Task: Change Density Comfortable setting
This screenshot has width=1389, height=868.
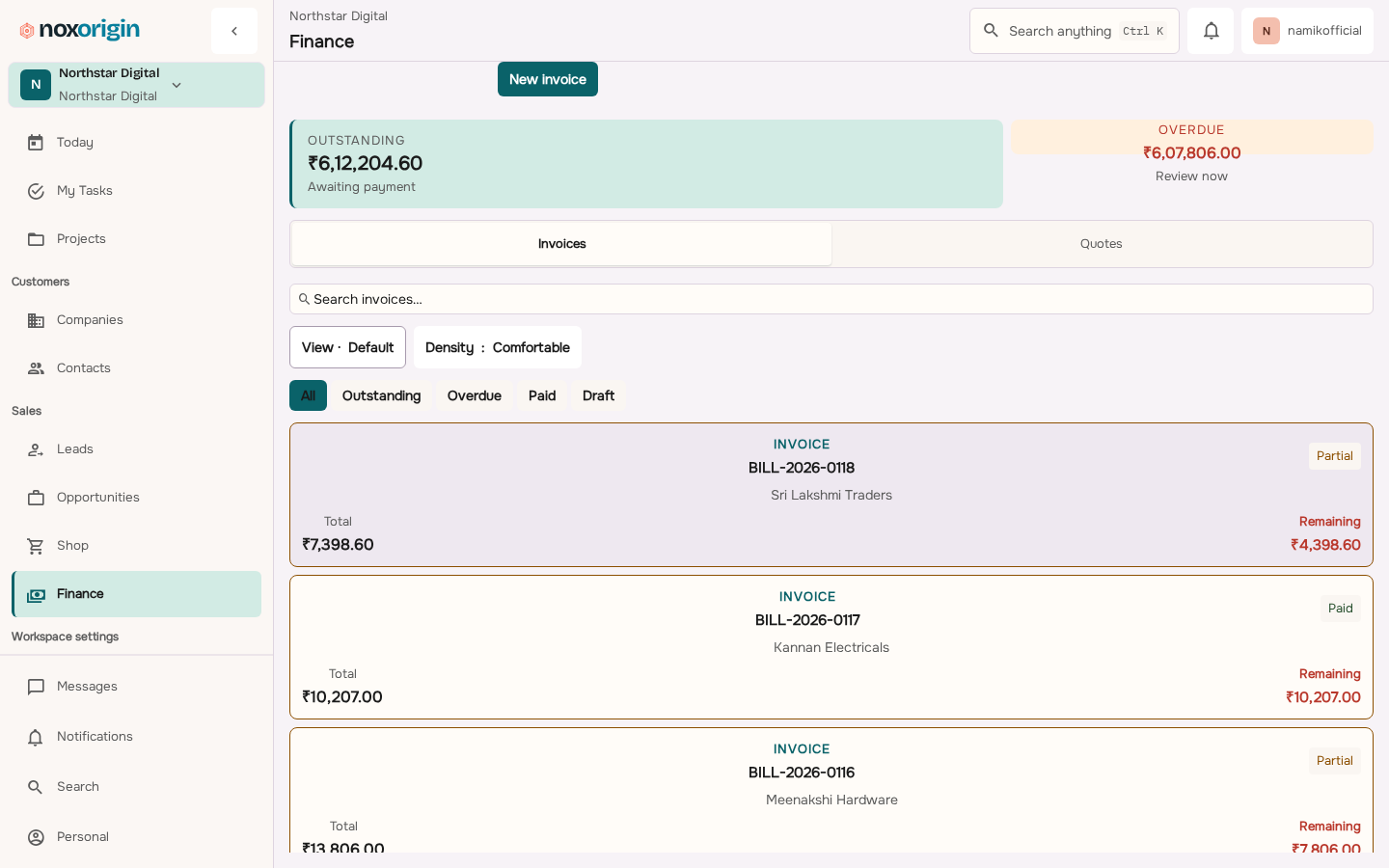Action: pos(498,347)
